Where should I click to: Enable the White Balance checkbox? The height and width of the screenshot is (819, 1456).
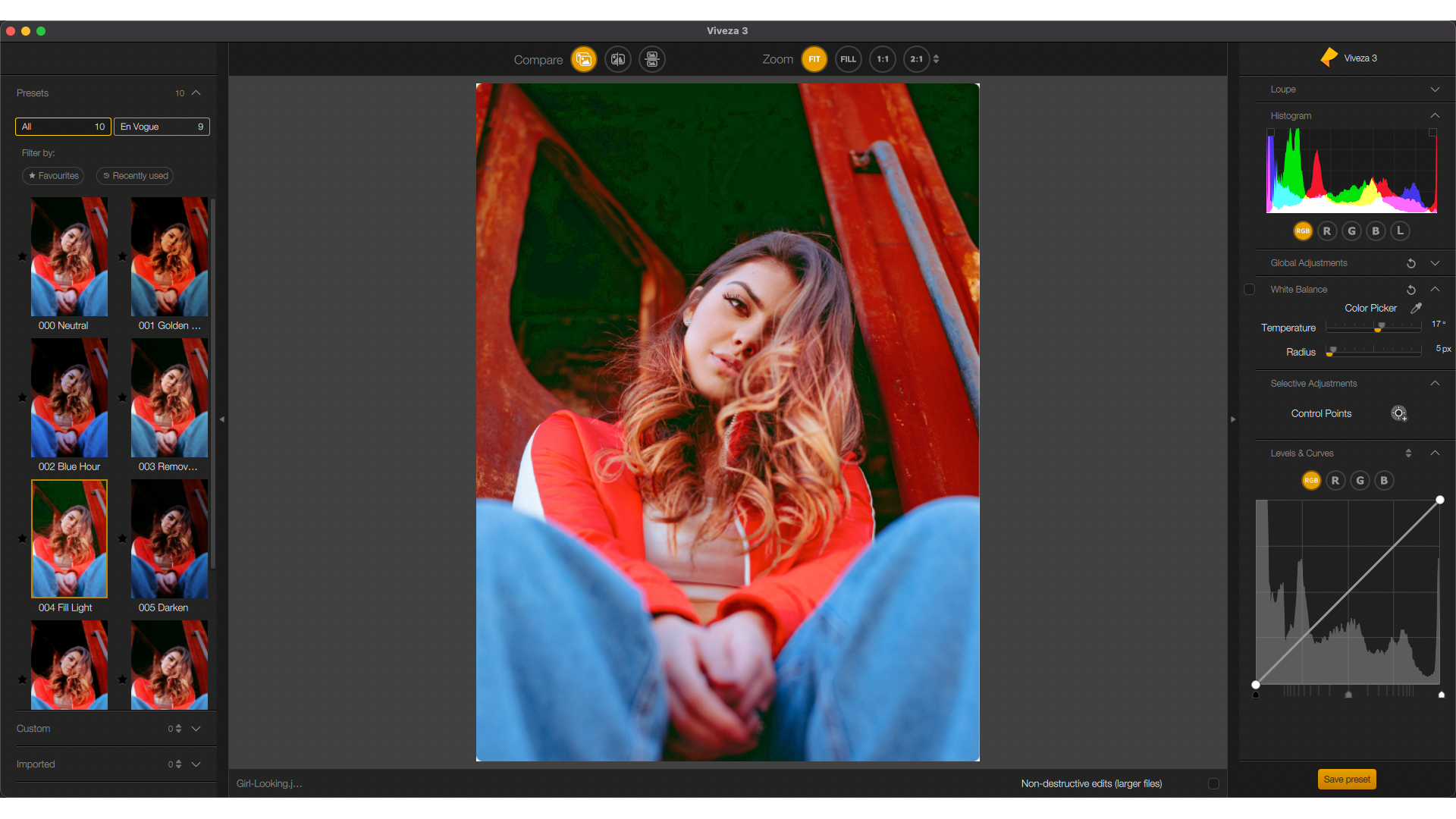pos(1249,290)
